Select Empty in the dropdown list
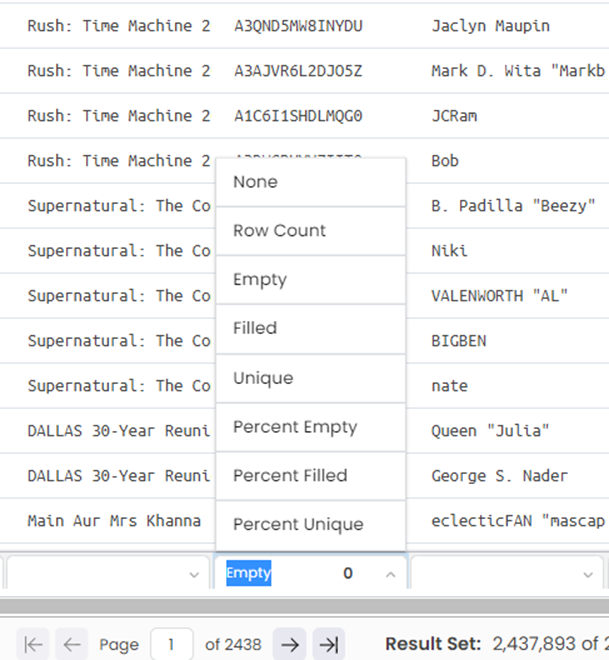Viewport: 609px width, 660px height. tap(311, 279)
